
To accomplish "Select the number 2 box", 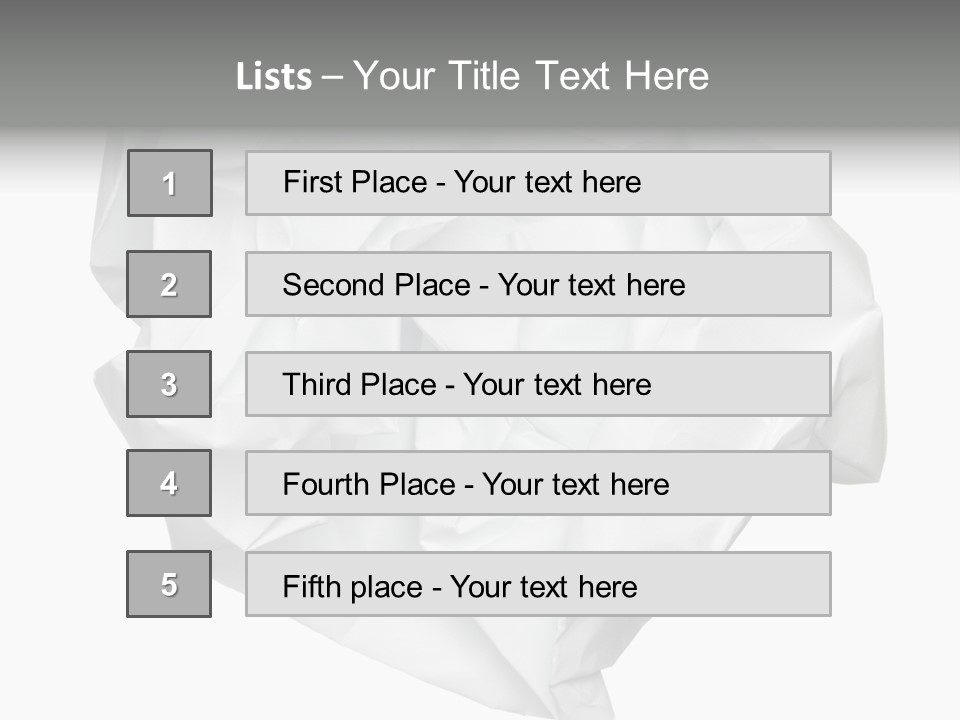I will coord(169,284).
